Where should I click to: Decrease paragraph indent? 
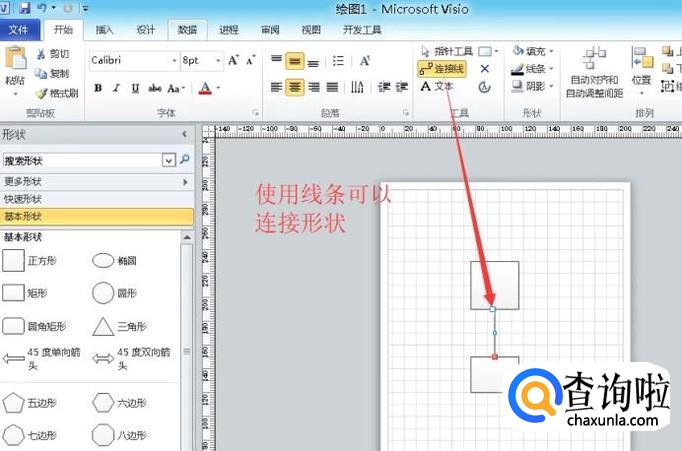384,87
